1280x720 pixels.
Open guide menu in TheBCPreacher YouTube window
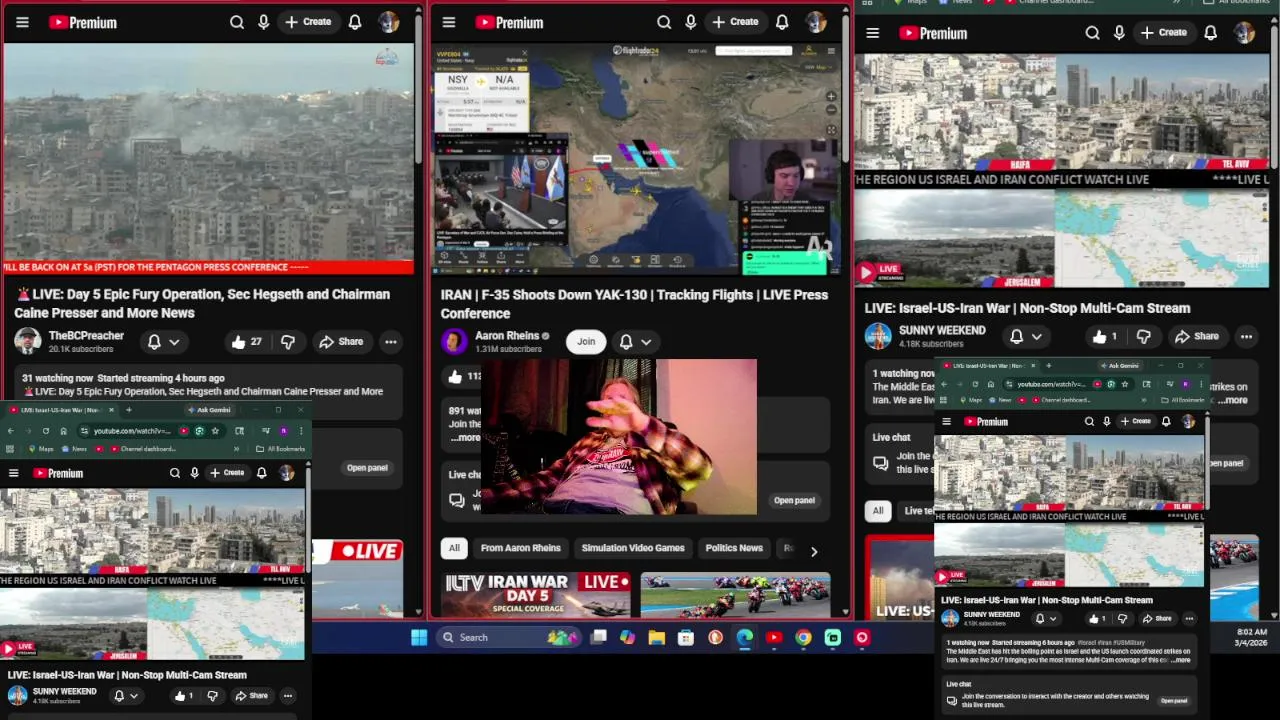[22, 22]
